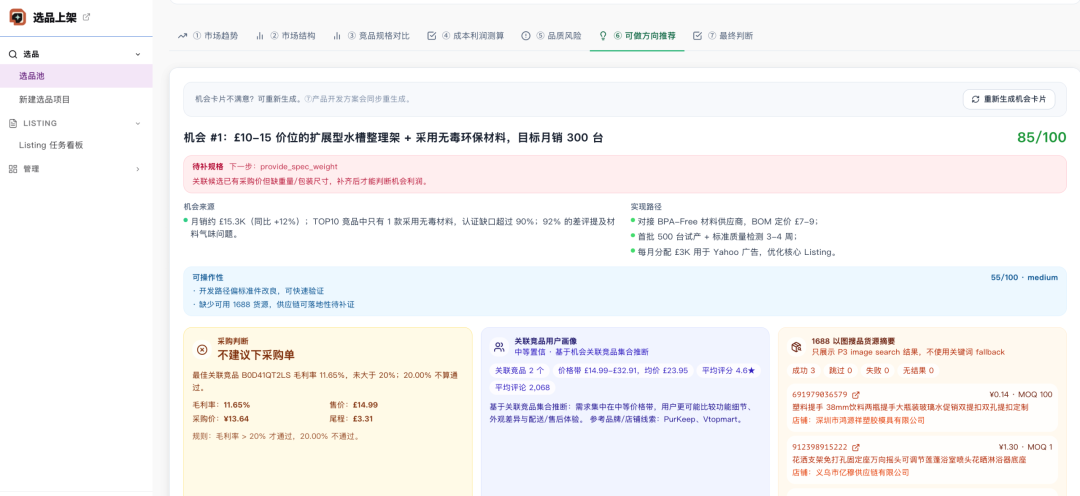The width and height of the screenshot is (1080, 496).
Task: Click the users icon beside 关联竞品用户画像
Action: pyautogui.click(x=499, y=347)
